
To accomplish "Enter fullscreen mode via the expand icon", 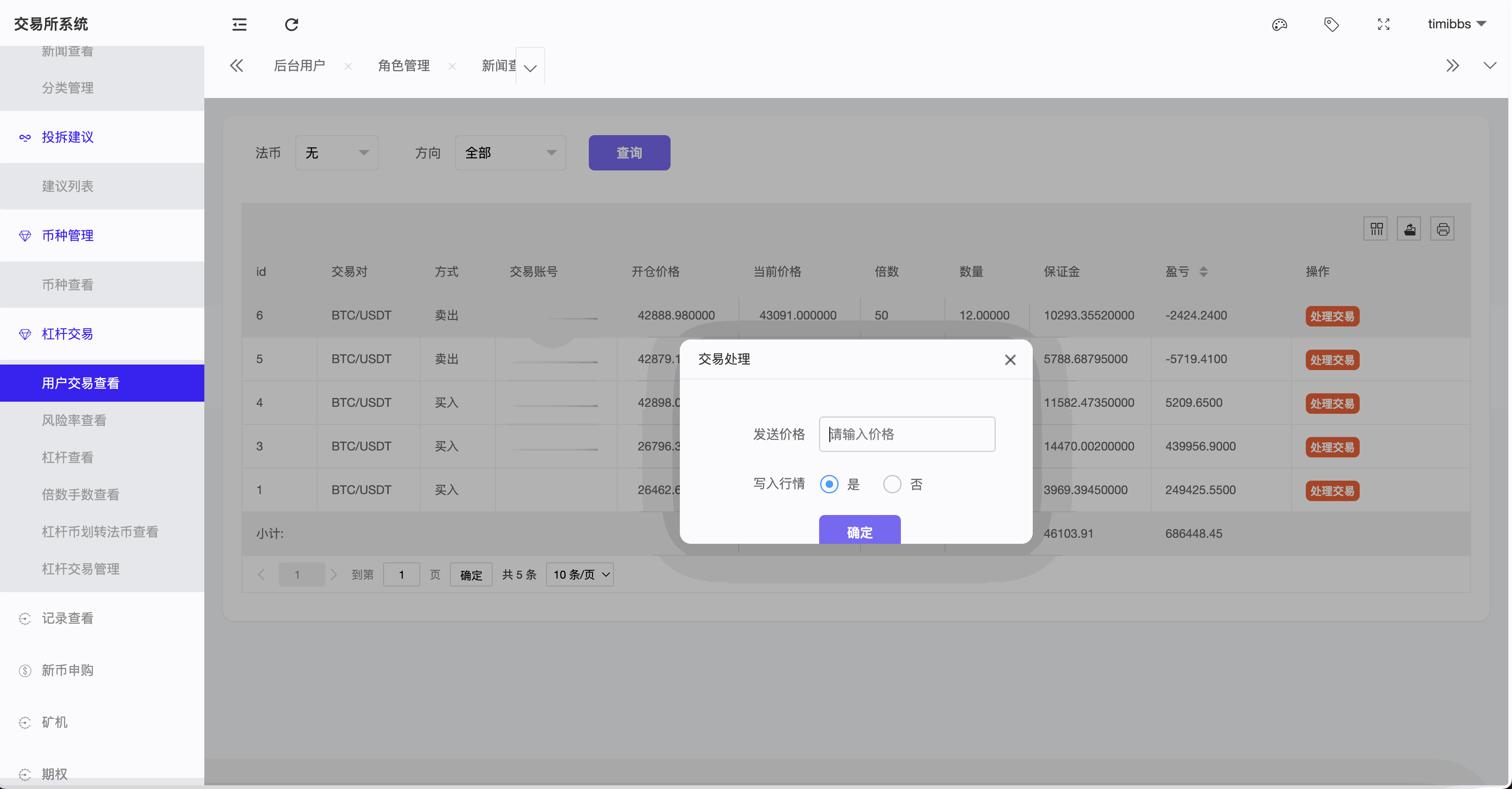I will coord(1383,25).
